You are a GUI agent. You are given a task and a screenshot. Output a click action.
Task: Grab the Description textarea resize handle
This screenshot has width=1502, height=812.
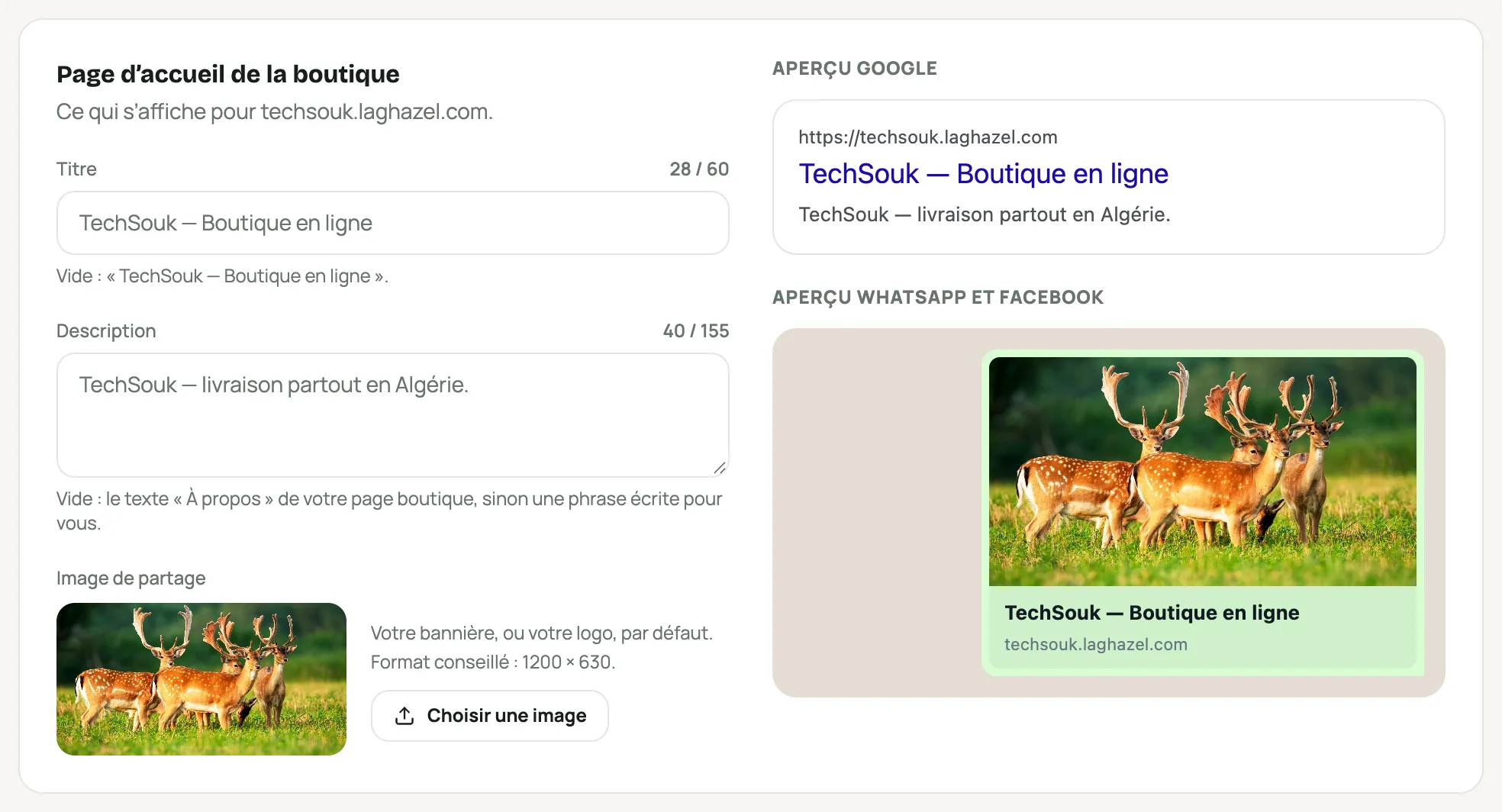(720, 468)
